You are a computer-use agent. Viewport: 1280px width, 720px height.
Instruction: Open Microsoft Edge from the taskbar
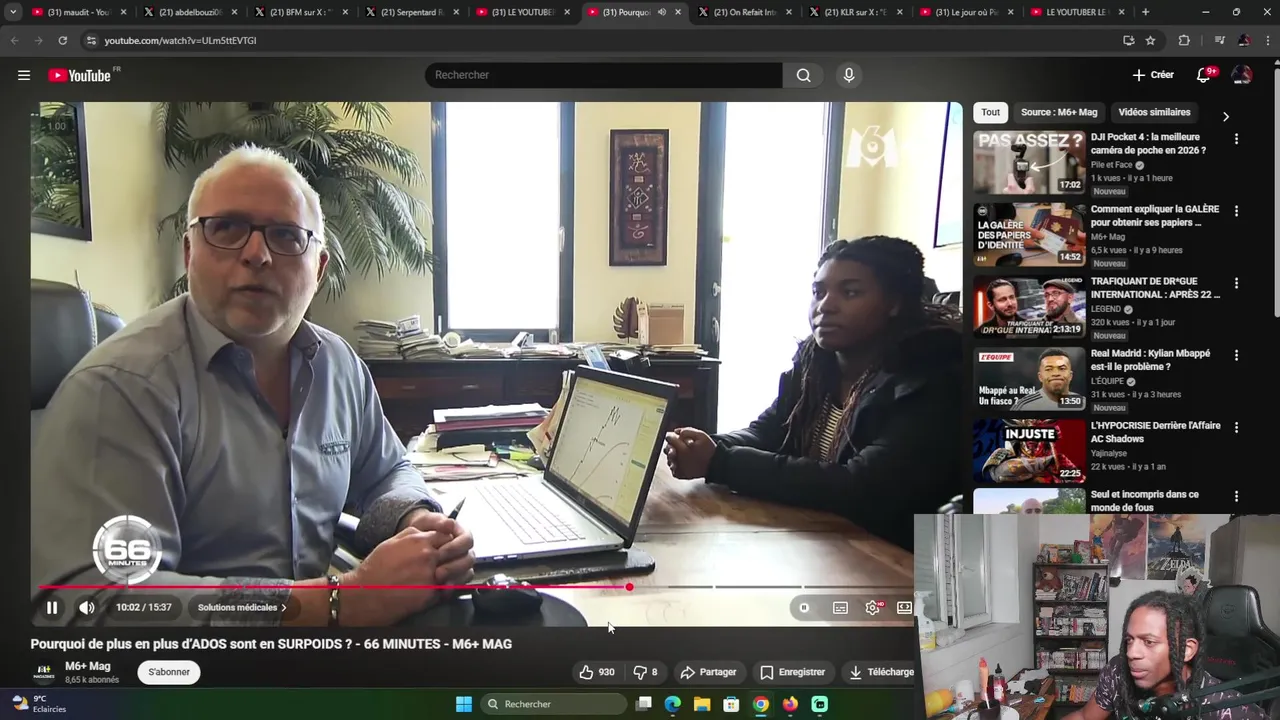[673, 704]
